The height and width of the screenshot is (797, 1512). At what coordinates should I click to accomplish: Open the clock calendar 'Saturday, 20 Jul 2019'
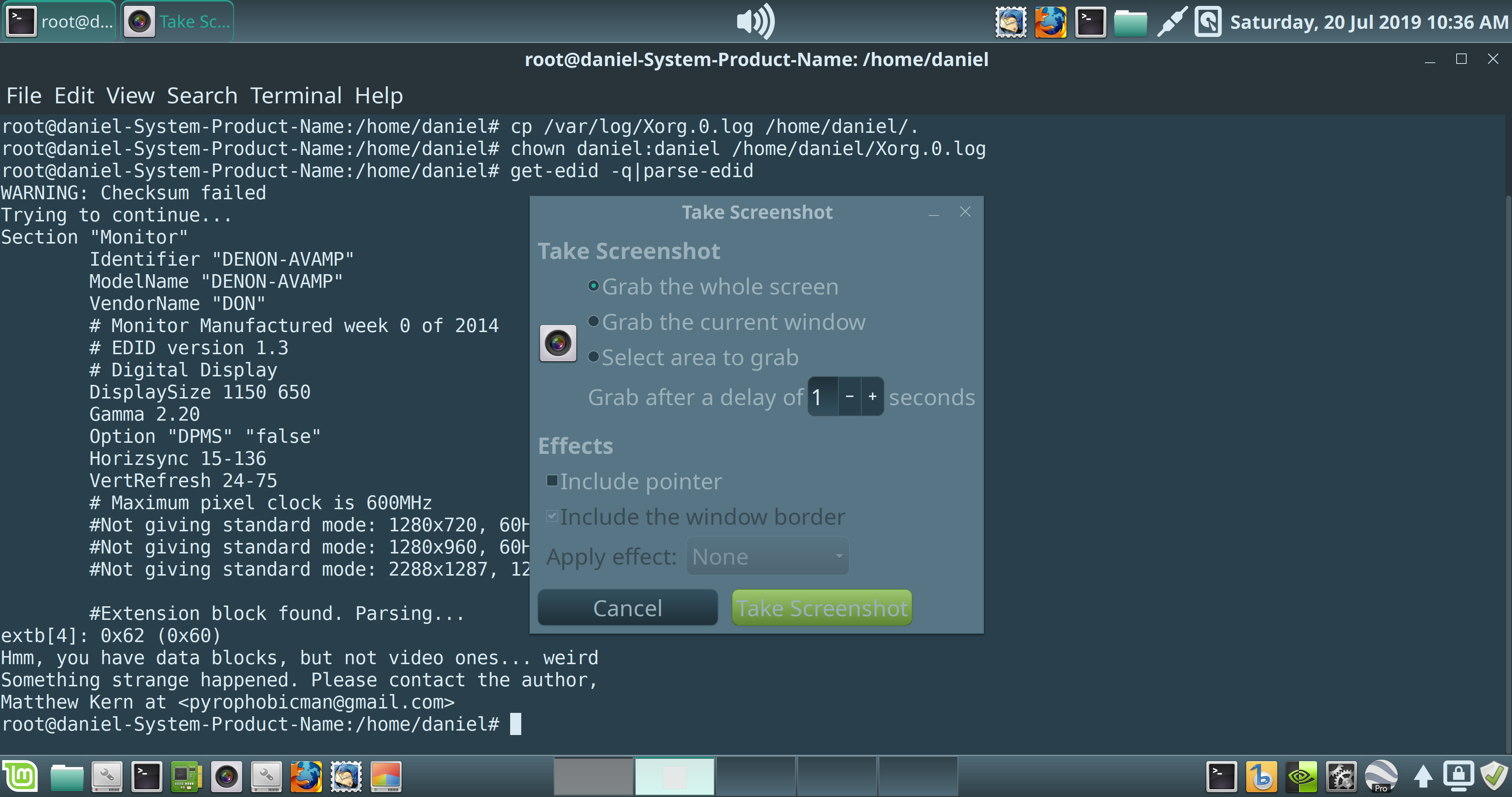[1369, 22]
